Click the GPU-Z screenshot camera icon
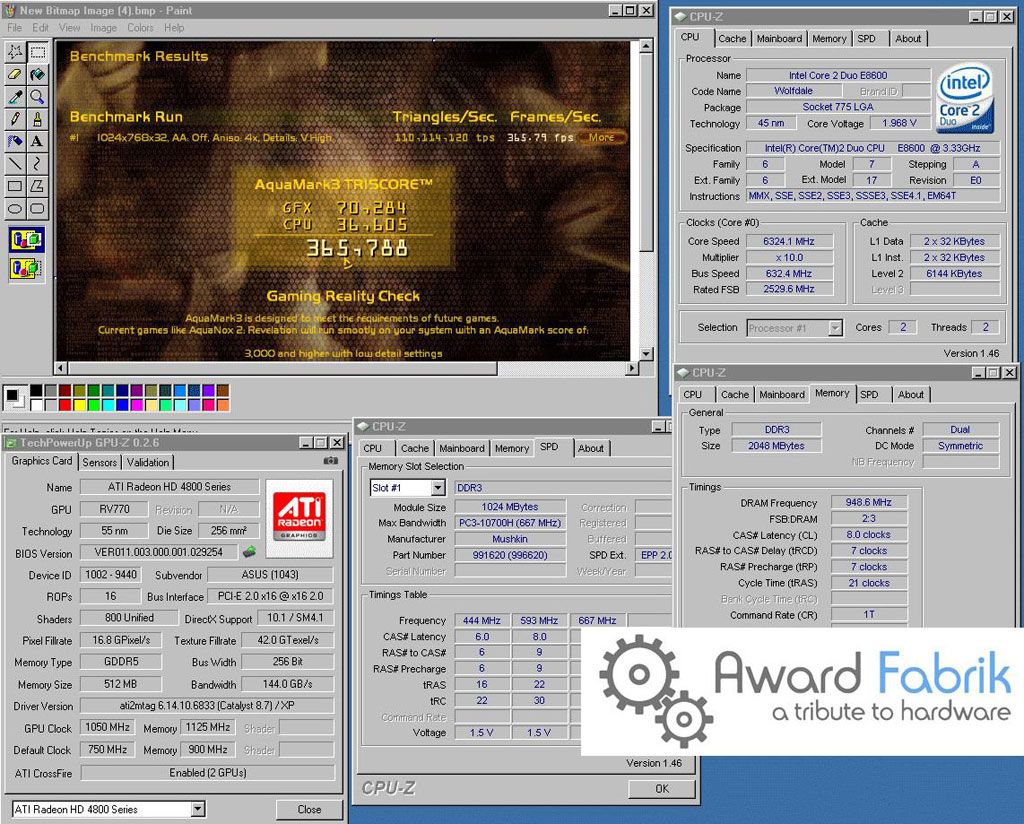This screenshot has width=1024, height=824. coord(331,461)
